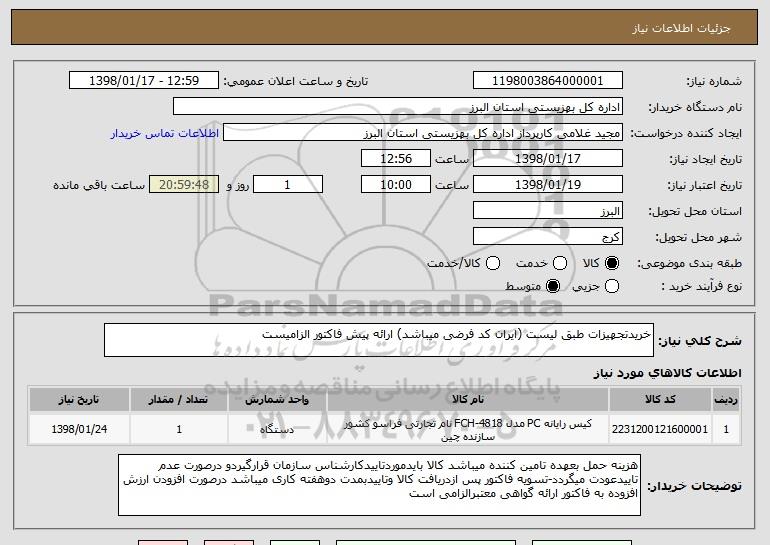
Task: Choose متوسط purchase process radio button
Action: 553,286
